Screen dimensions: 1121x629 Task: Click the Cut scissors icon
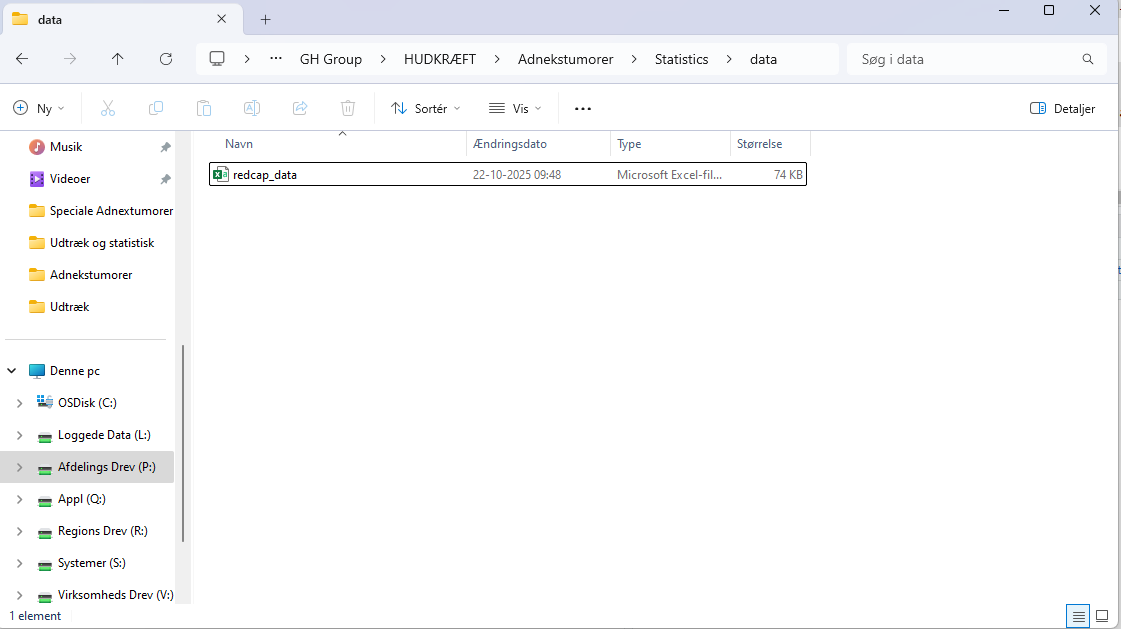point(108,108)
